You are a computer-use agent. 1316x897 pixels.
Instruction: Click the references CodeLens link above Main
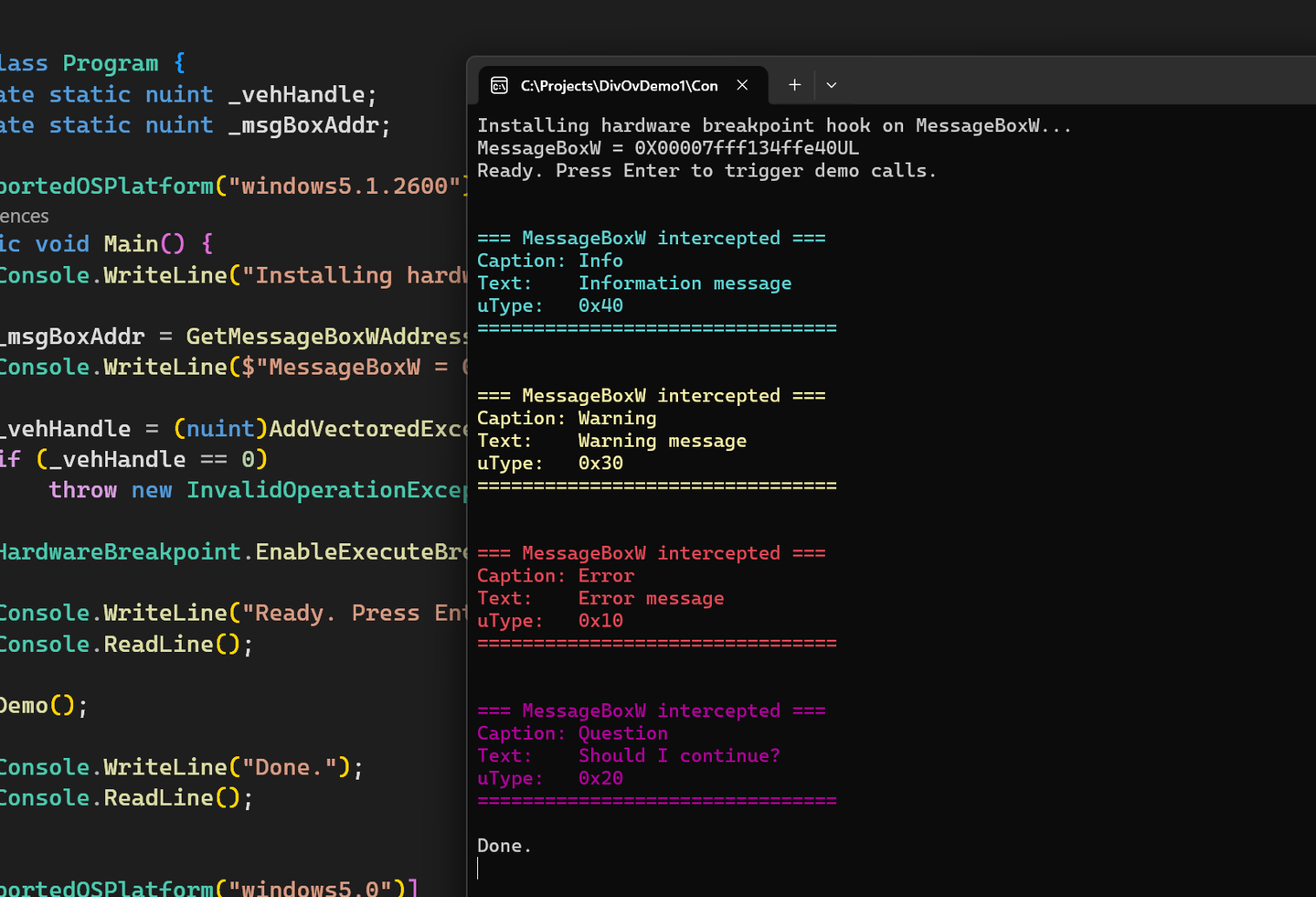coord(25,216)
